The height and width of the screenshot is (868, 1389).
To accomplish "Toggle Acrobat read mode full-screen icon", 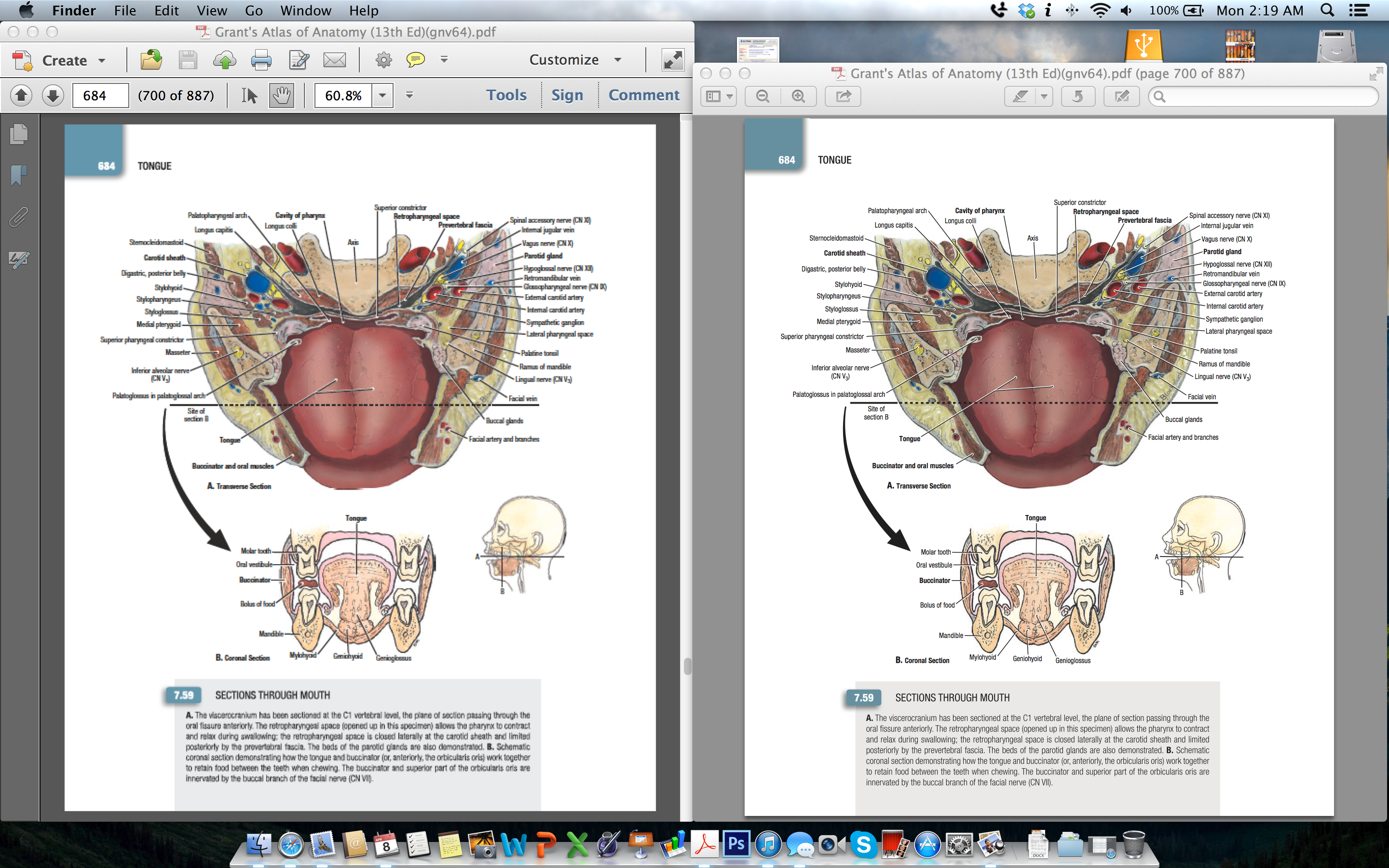I will (x=673, y=60).
